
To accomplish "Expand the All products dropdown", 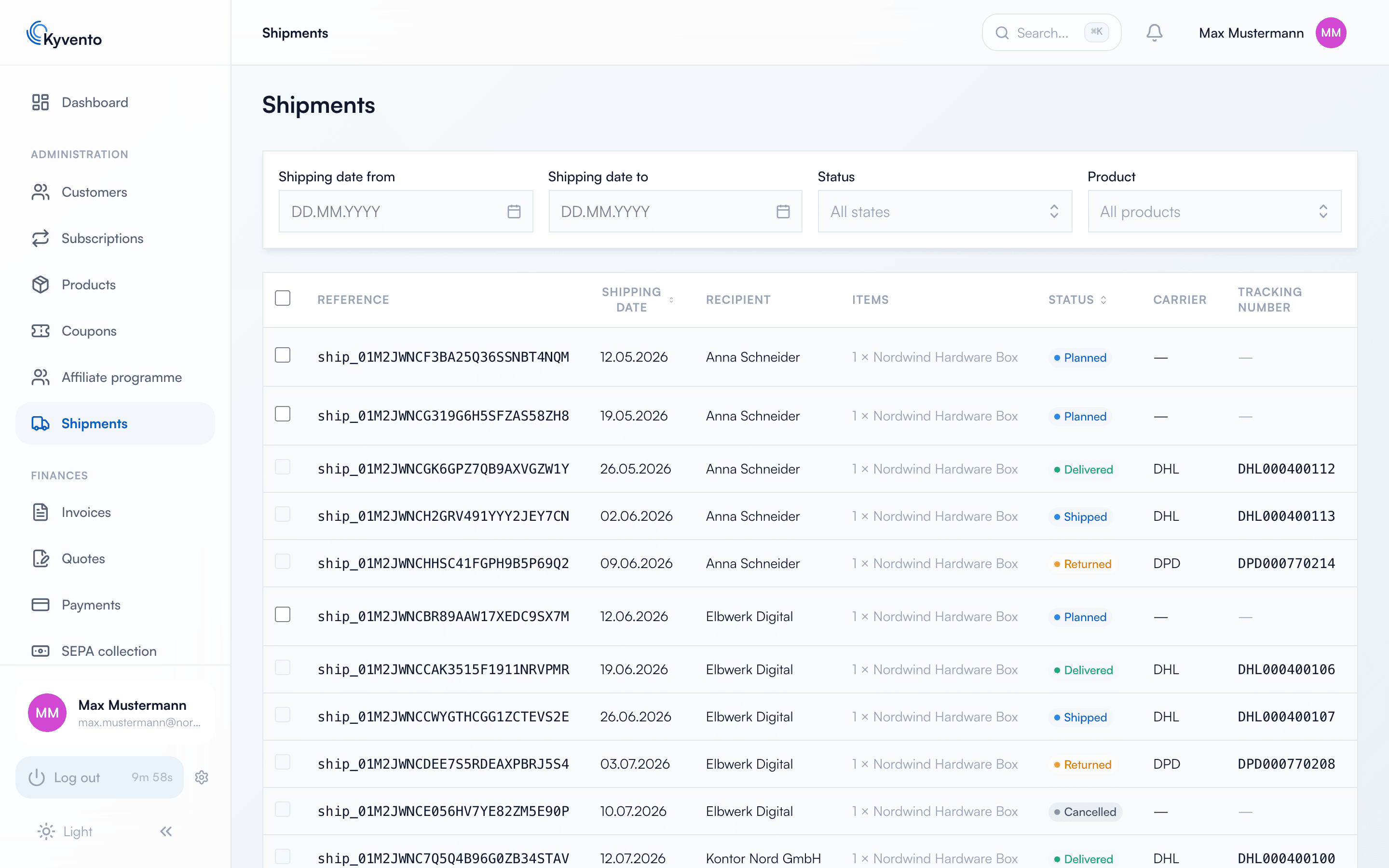I will [1214, 211].
